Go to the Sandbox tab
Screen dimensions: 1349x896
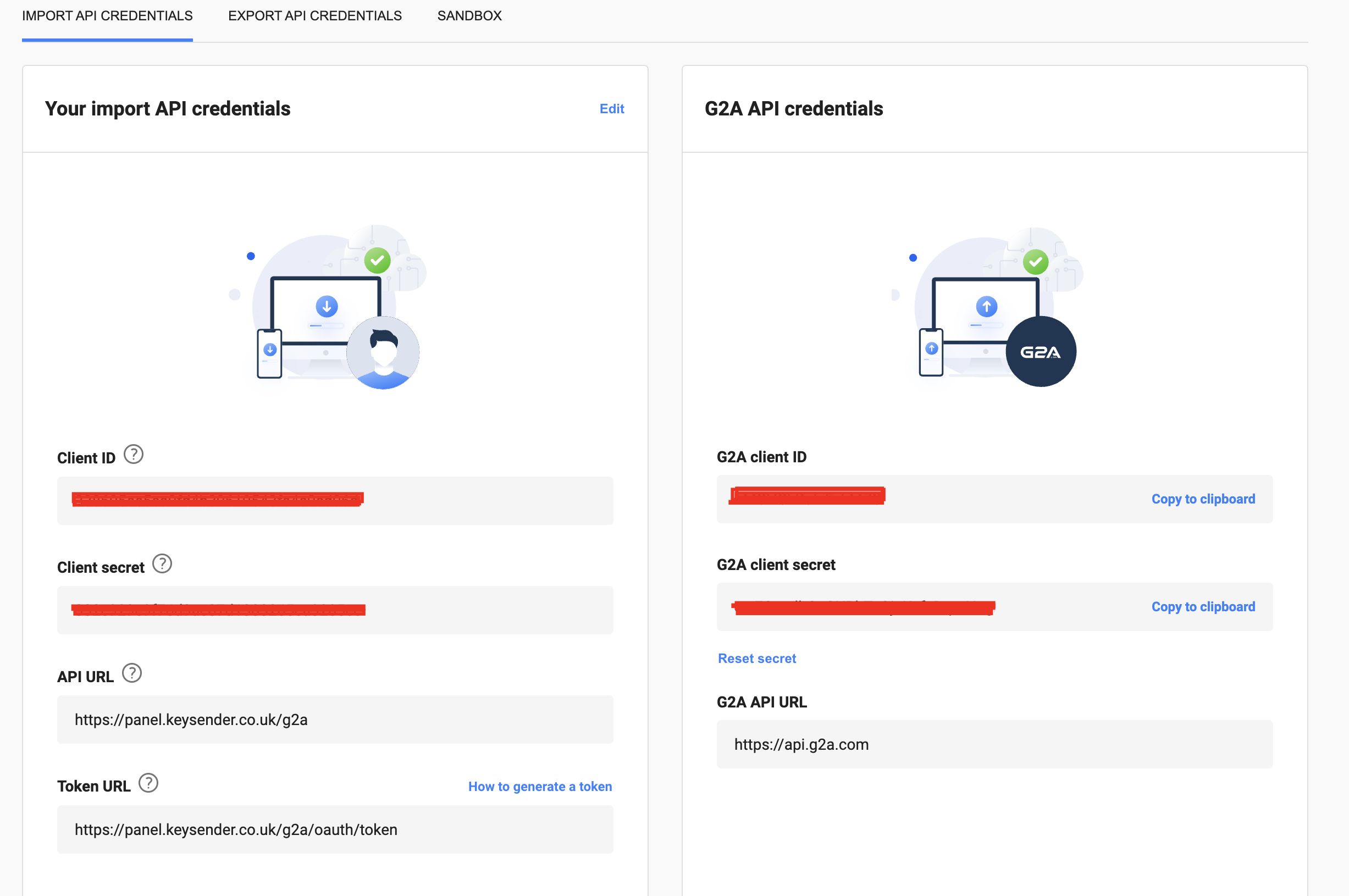pyautogui.click(x=469, y=16)
